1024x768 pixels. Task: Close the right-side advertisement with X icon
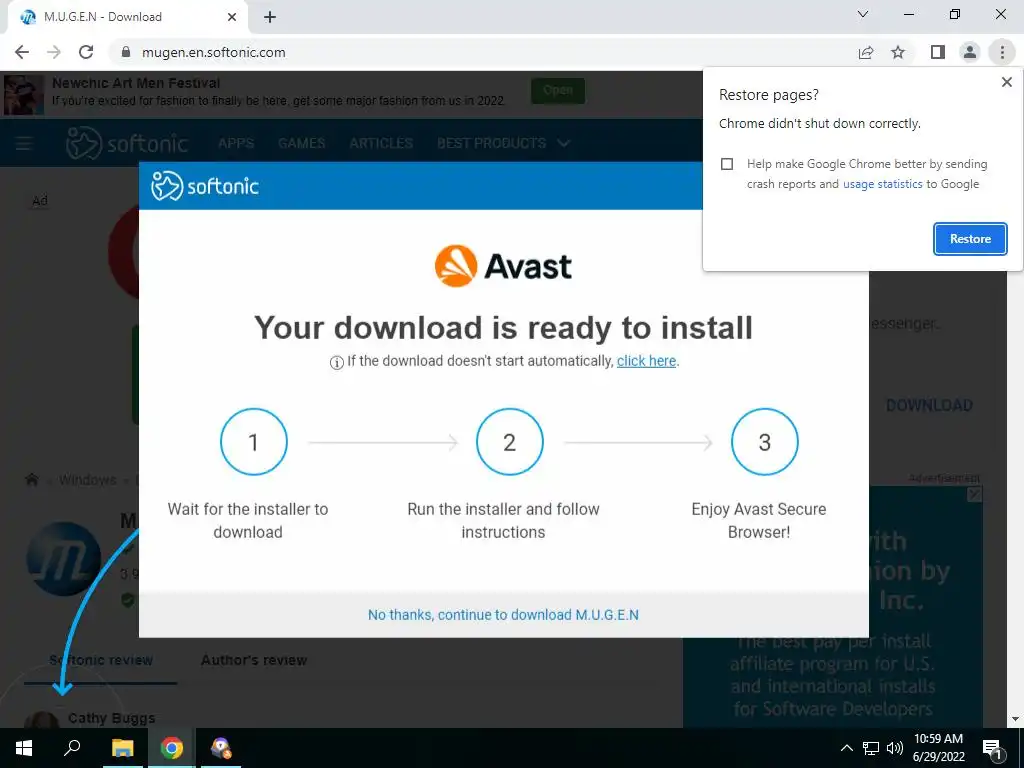974,494
